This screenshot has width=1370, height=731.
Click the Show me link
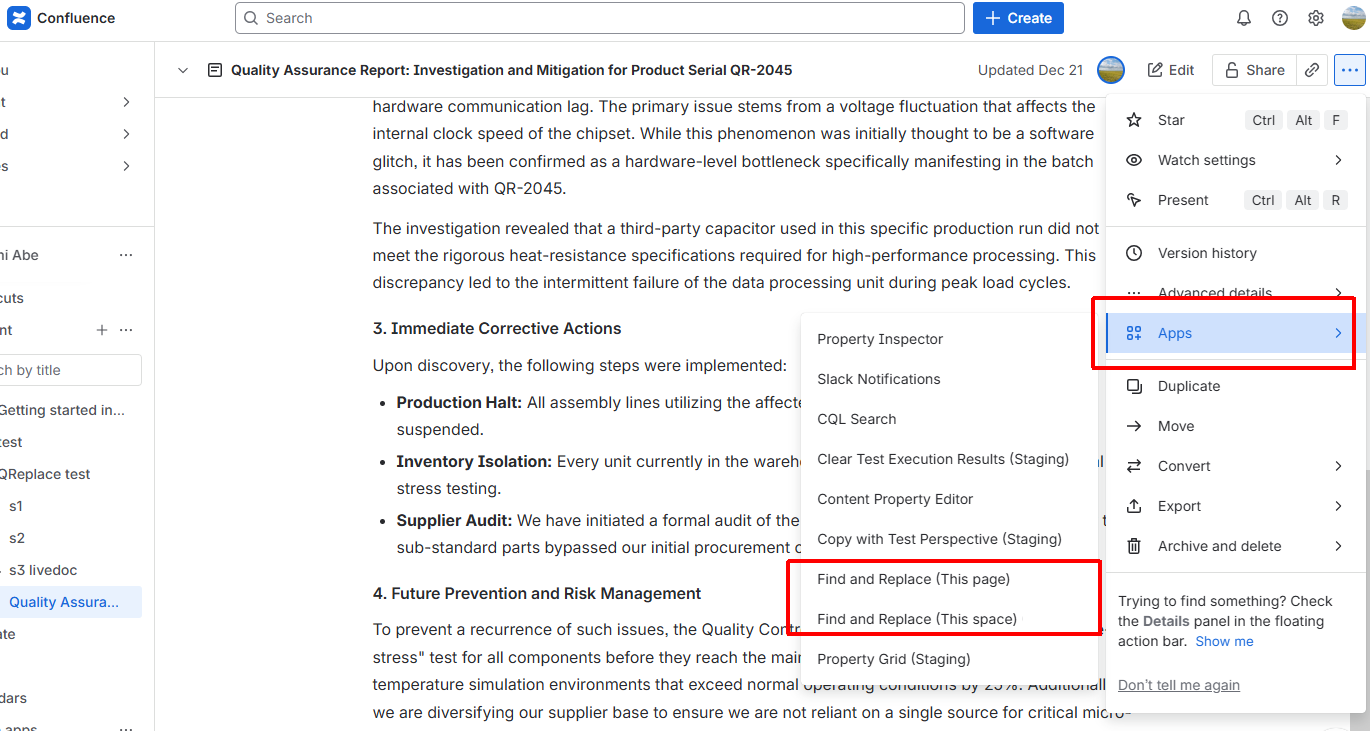tap(1224, 641)
